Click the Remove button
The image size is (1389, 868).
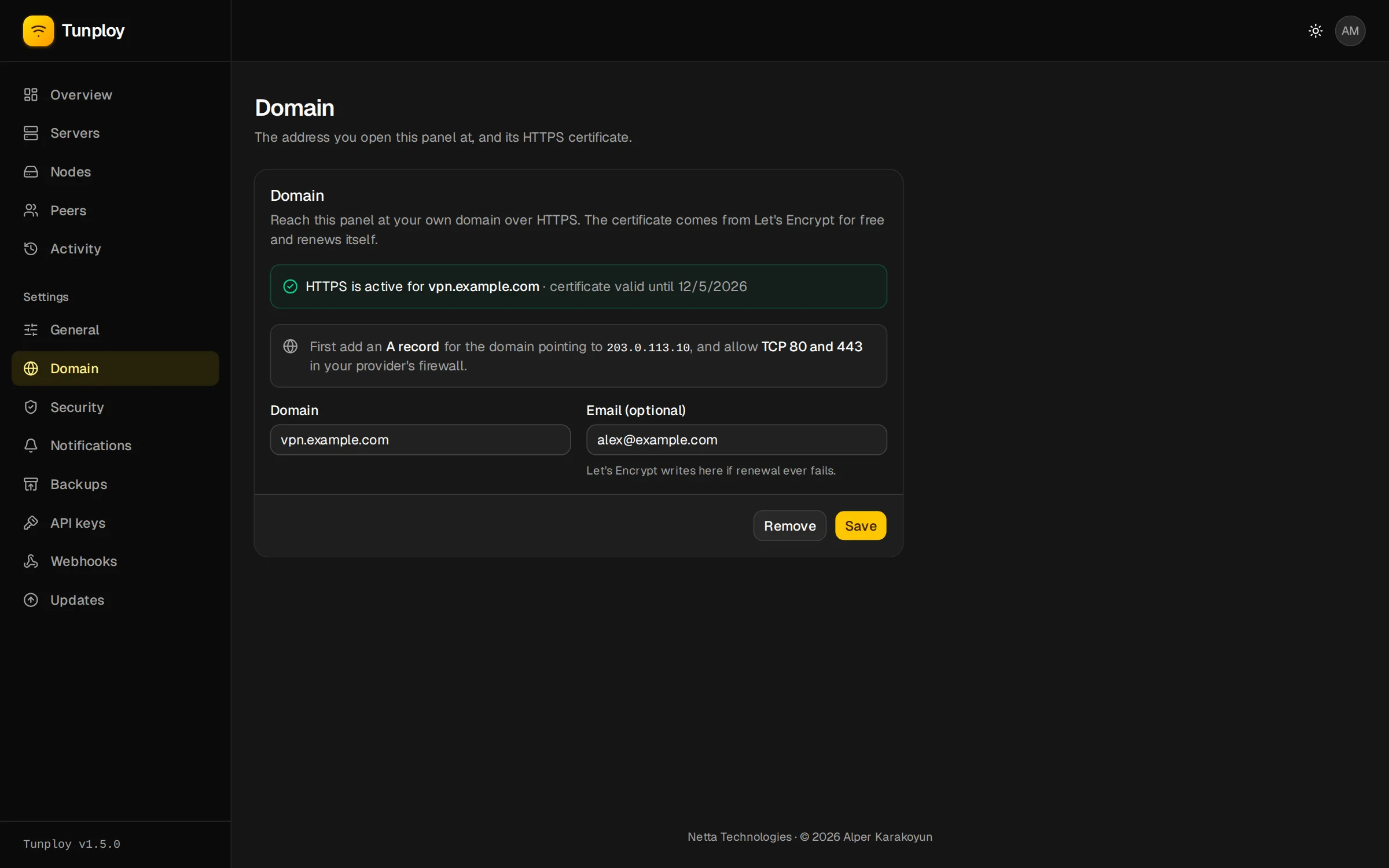[789, 525]
